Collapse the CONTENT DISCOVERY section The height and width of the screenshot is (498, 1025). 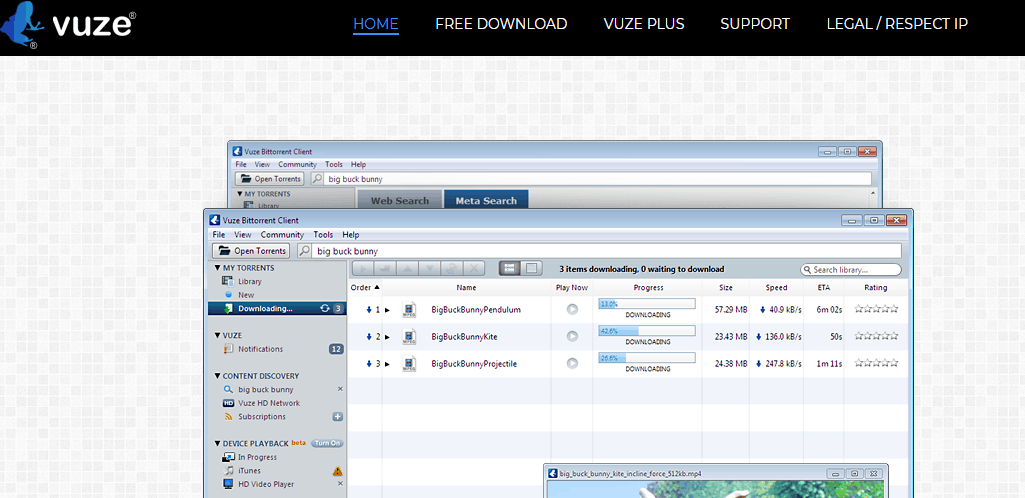tap(218, 376)
